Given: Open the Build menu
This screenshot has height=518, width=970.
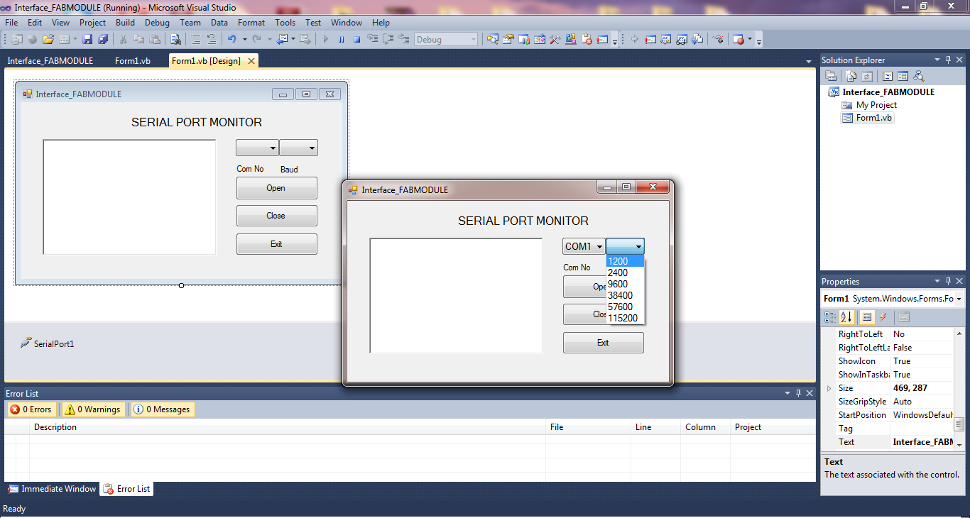Looking at the screenshot, I should point(125,22).
